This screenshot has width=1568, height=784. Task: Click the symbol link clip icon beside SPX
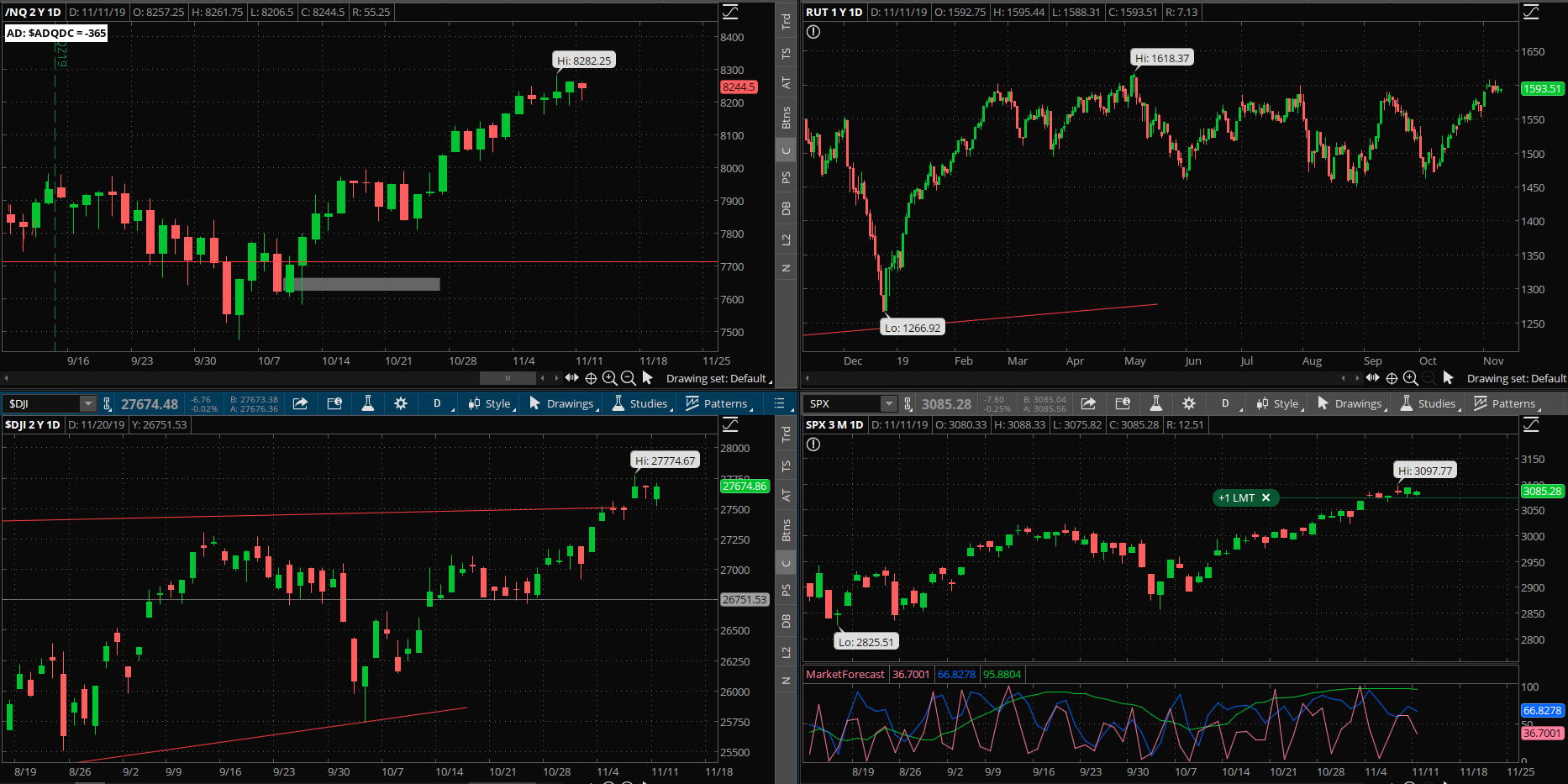pos(908,403)
